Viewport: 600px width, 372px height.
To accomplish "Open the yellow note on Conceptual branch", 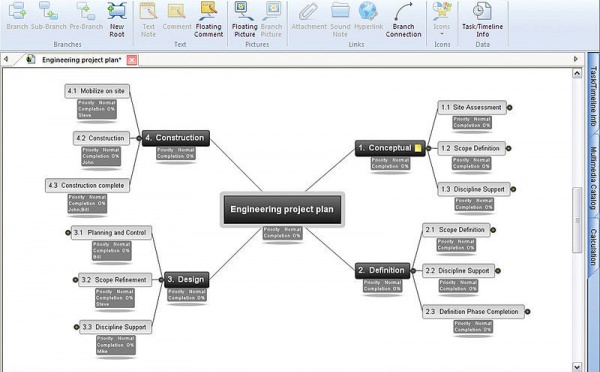I will click(x=418, y=148).
